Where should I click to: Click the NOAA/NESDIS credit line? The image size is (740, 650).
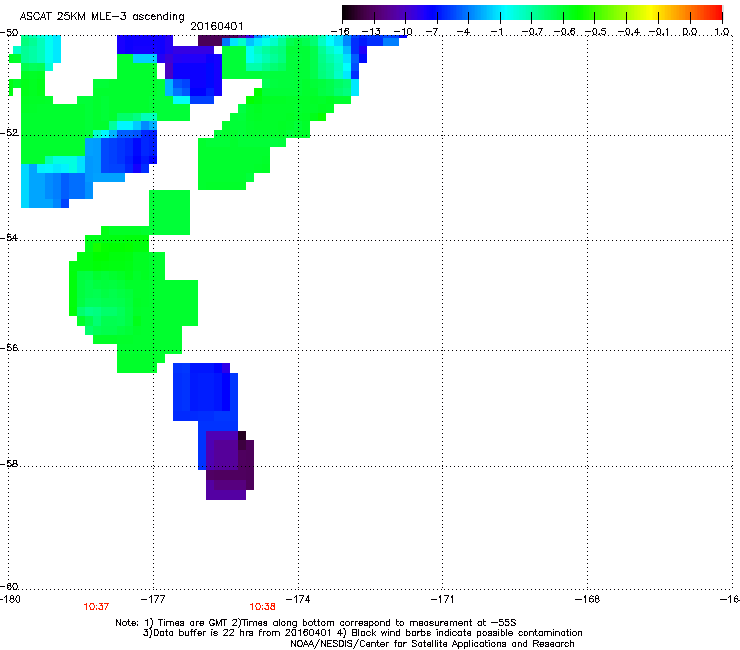(x=432, y=644)
